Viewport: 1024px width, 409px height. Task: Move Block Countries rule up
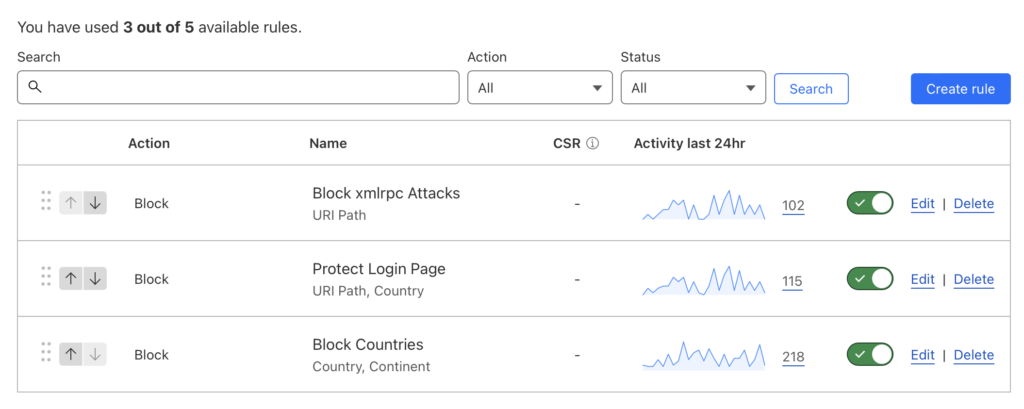(71, 355)
